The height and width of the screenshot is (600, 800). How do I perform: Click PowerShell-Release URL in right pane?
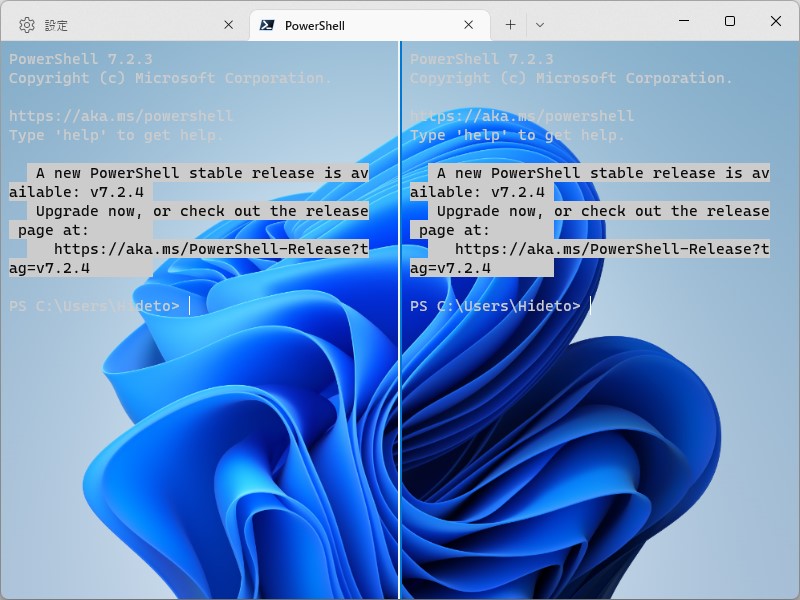coord(612,249)
